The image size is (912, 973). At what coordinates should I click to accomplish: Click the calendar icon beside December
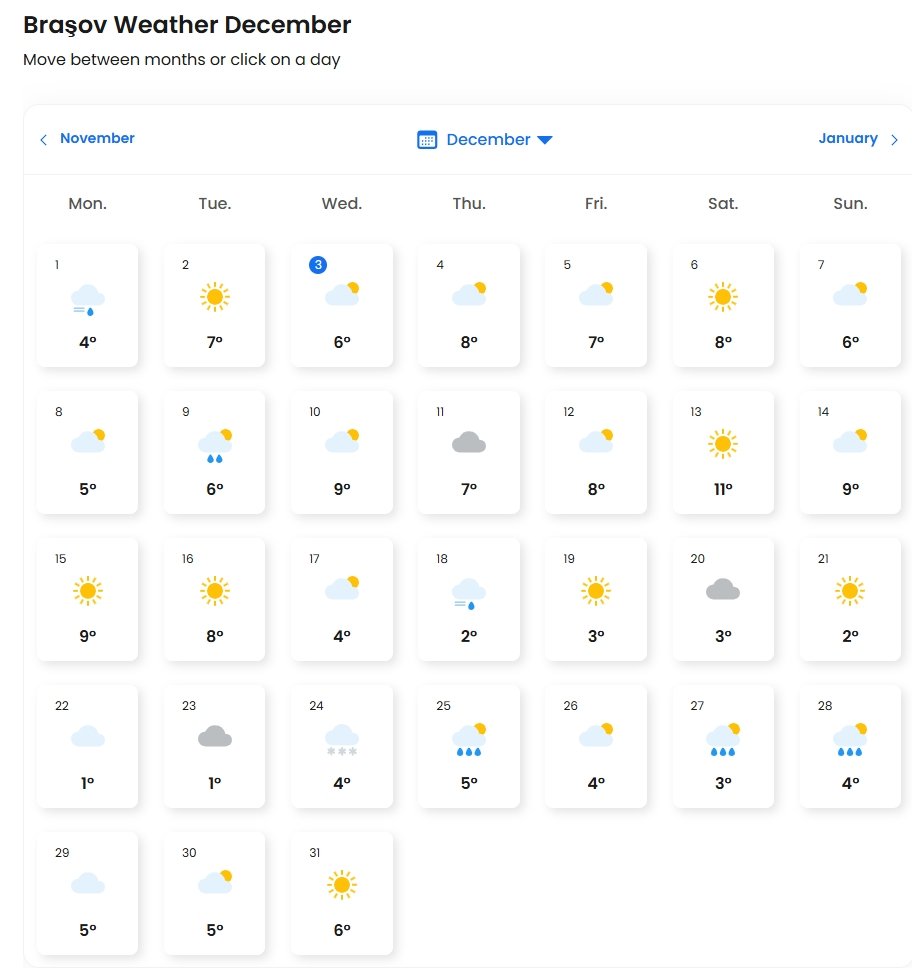click(x=427, y=140)
